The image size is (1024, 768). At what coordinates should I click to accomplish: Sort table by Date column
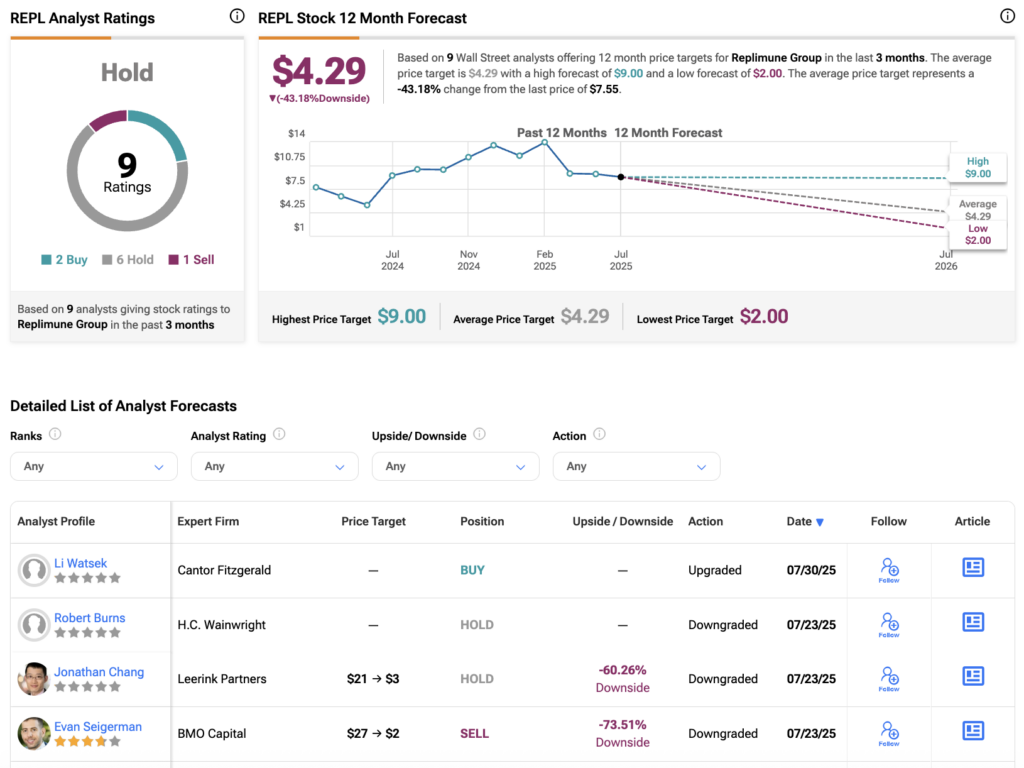coord(805,521)
